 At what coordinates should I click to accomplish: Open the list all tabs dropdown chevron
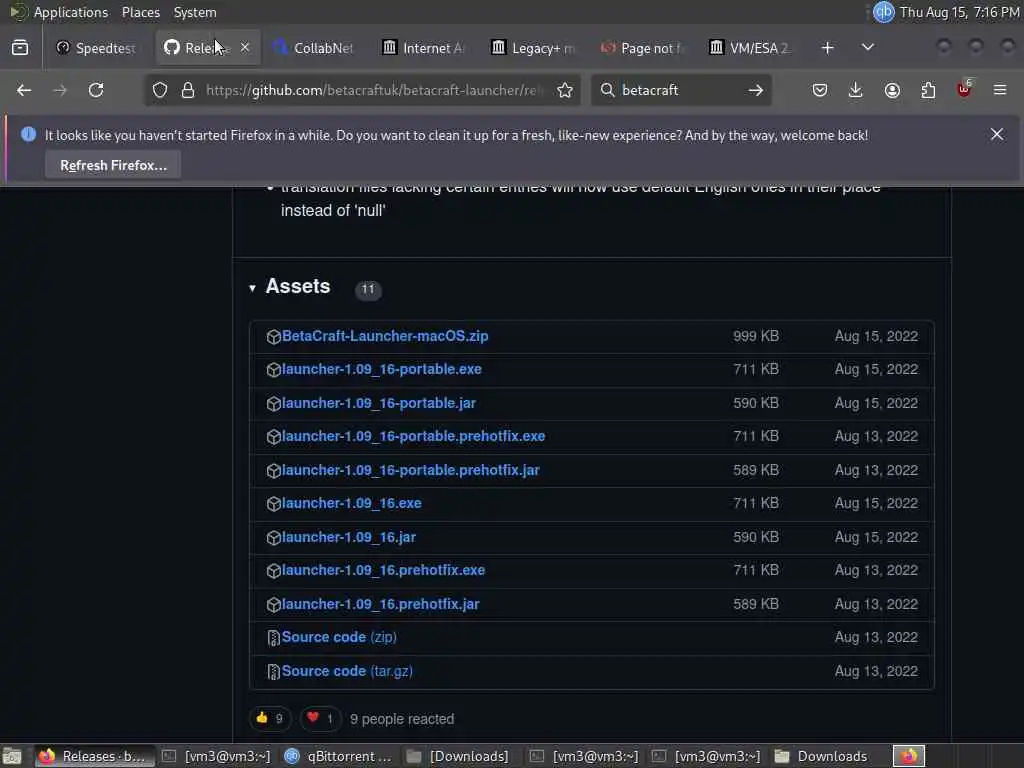pos(867,48)
